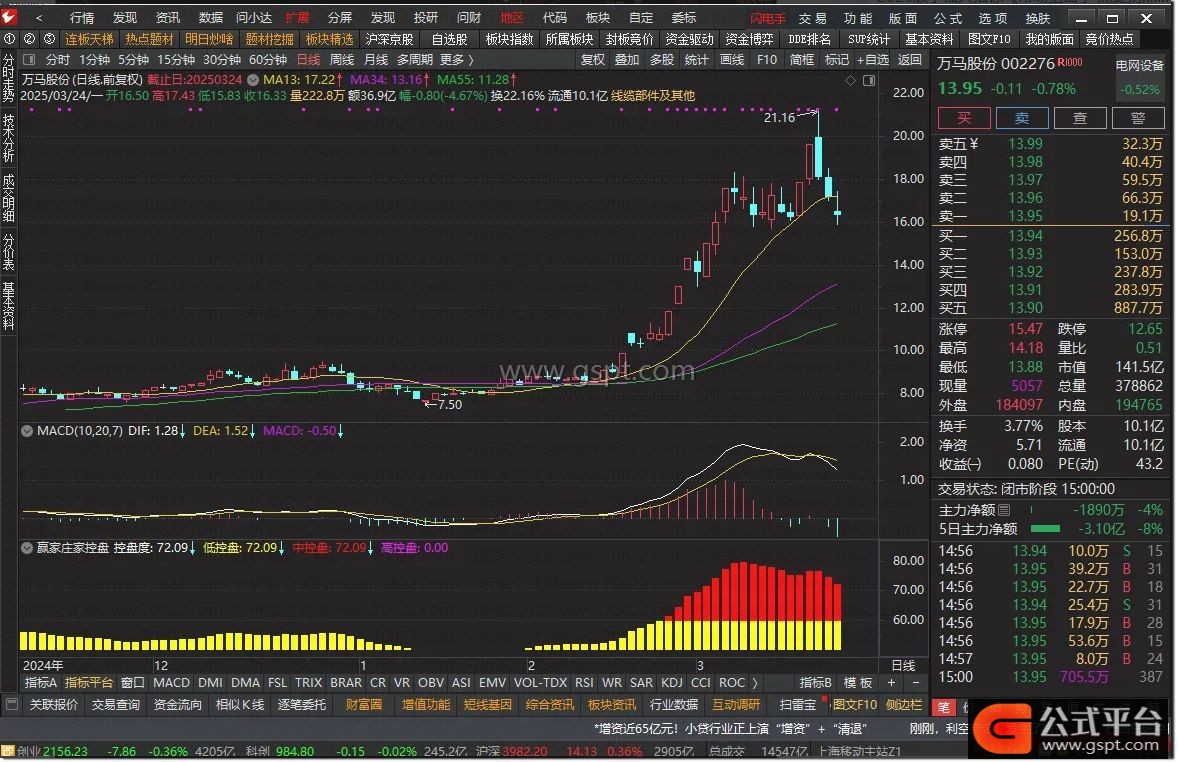Image resolution: width=1178 pixels, height=762 pixels.
Task: Open the 行情 menu
Action: coord(82,17)
